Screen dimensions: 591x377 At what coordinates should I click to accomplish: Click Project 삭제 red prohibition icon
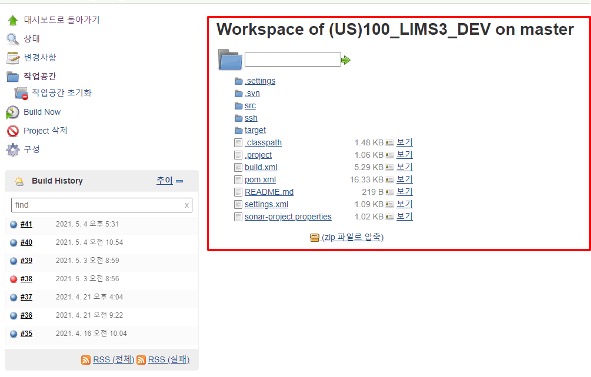13,131
